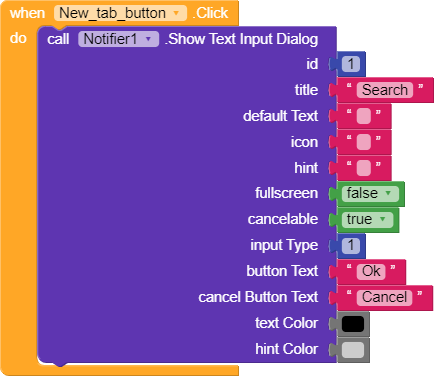Edit the input Type number field
The height and width of the screenshot is (376, 434).
pos(351,246)
